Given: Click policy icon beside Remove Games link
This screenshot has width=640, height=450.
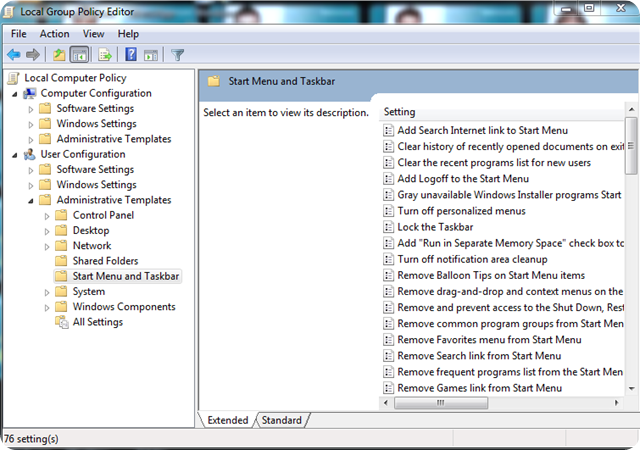Looking at the screenshot, I should tap(388, 388).
